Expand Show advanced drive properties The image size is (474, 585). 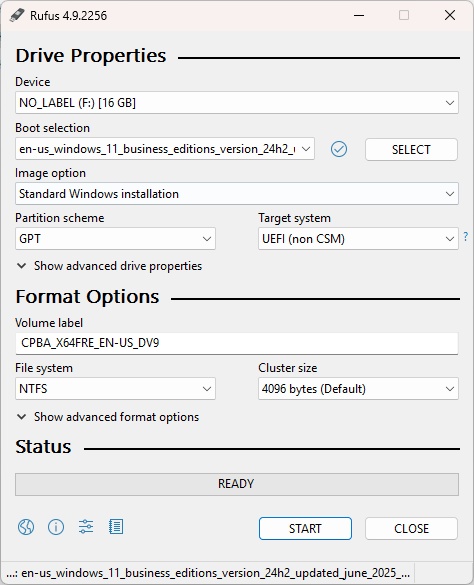point(109,266)
